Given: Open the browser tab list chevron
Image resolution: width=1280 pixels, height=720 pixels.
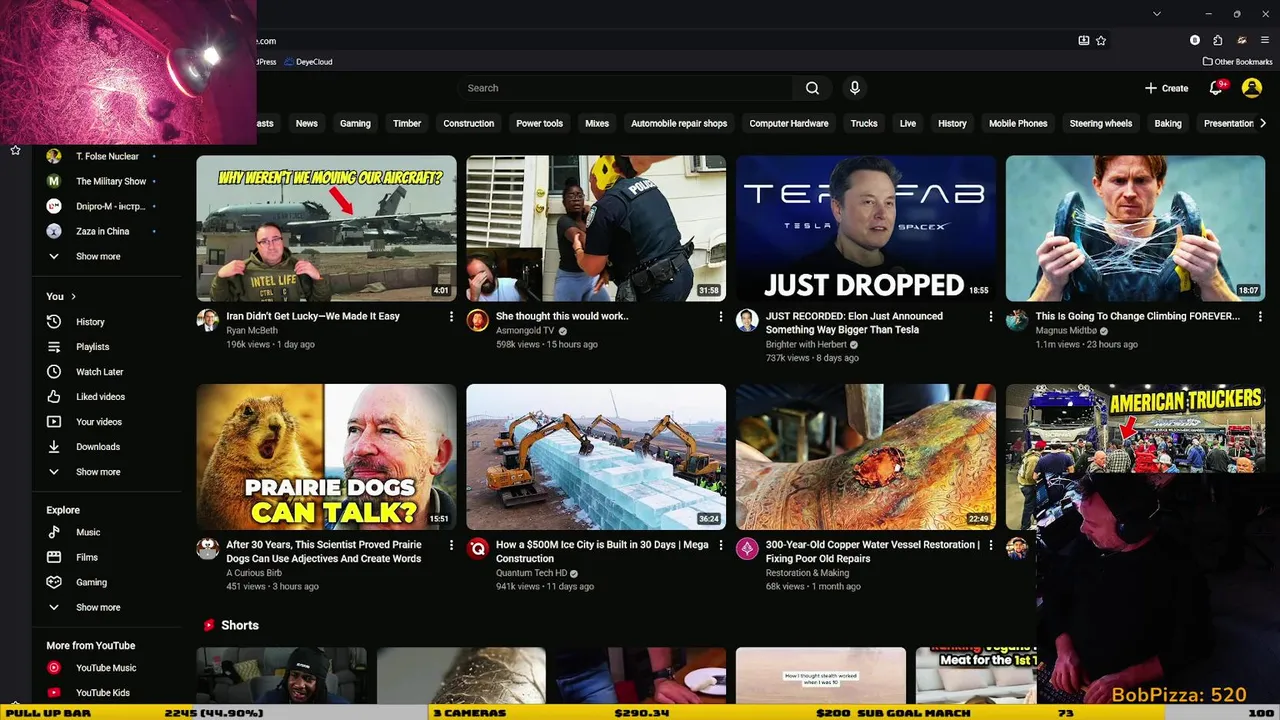Looking at the screenshot, I should point(1157,14).
